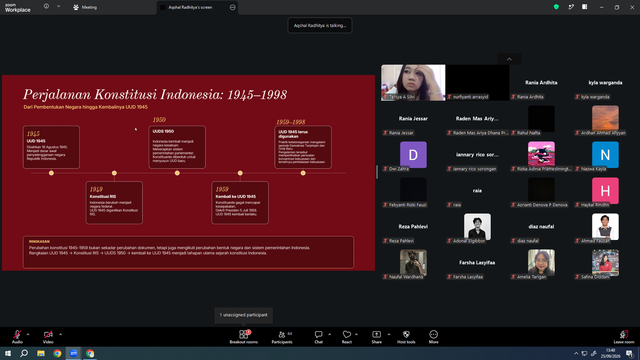The height and width of the screenshot is (360, 640).
Task: Expand chat options arrow beside Chat
Action: coord(329,334)
